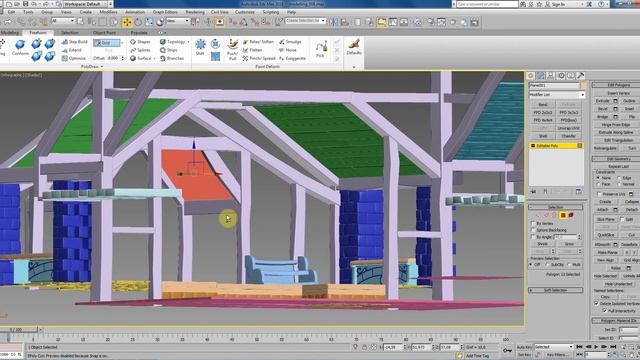The width and height of the screenshot is (640, 360).
Task: Open the Utilities hammer panel tab
Action: pyautogui.click(x=580, y=76)
